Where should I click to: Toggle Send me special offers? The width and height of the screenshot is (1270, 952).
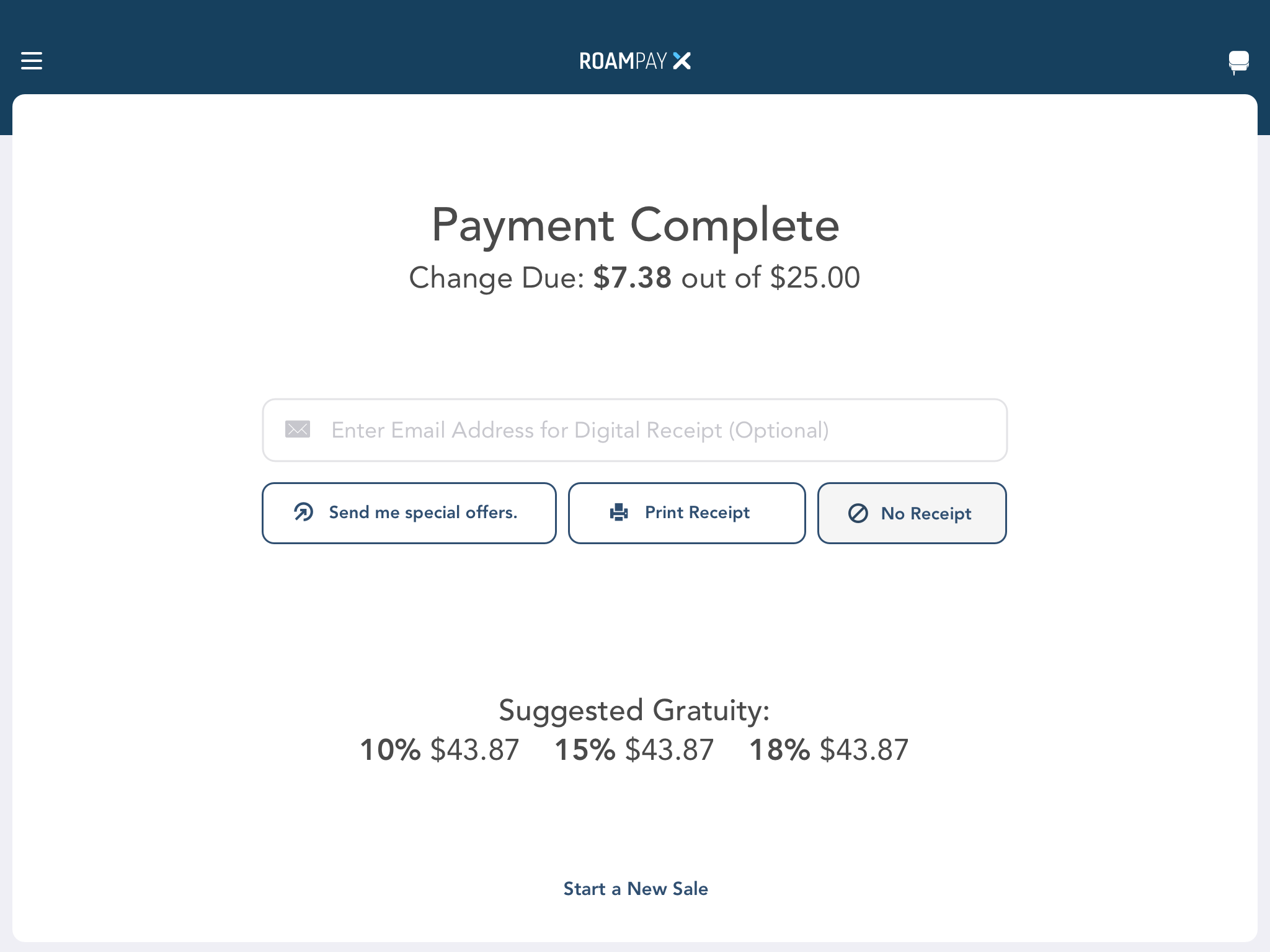(409, 513)
